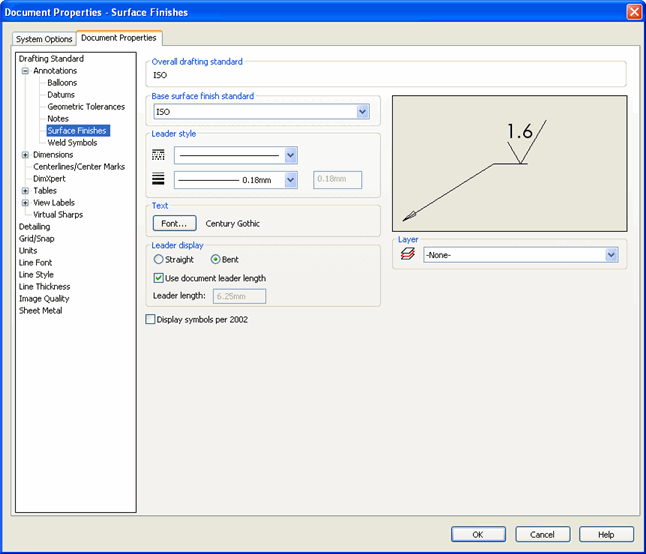Select Geometric Tolerances in the tree
Viewport: 646px width, 554px height.
coord(86,106)
